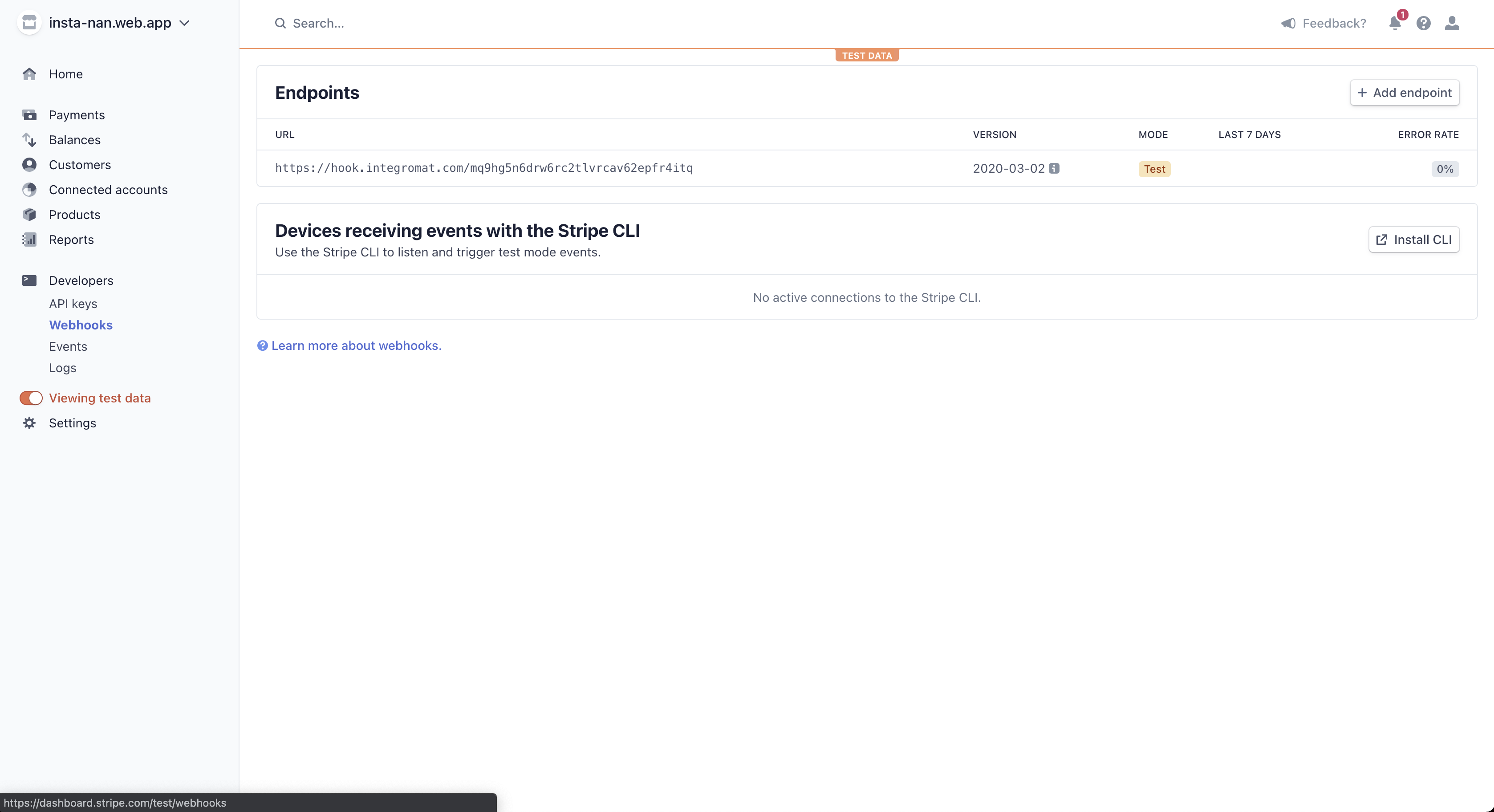The width and height of the screenshot is (1494, 812).
Task: Open the Events developer submenu item
Action: coord(68,346)
